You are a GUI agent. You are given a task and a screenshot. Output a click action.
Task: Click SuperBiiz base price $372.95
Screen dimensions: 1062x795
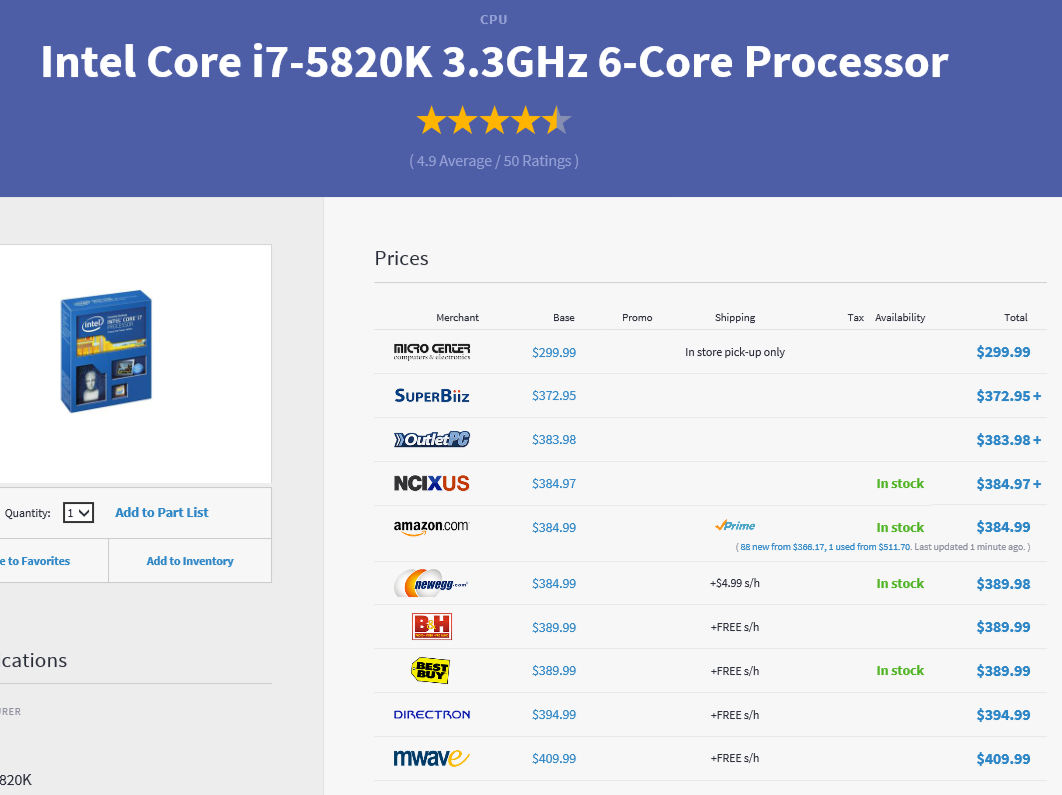click(554, 395)
